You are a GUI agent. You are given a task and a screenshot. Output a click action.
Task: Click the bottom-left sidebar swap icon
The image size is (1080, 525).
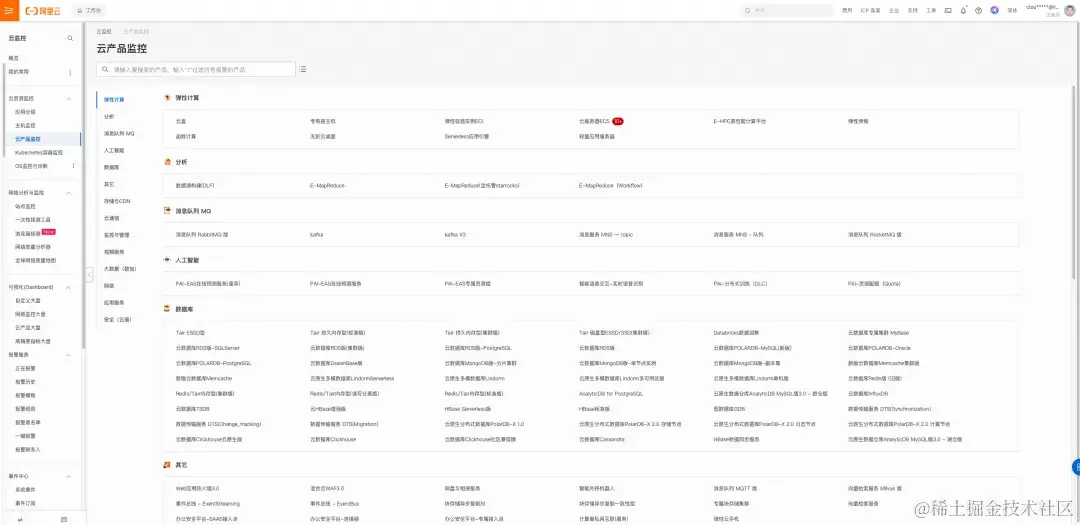pyautogui.click(x=20, y=519)
